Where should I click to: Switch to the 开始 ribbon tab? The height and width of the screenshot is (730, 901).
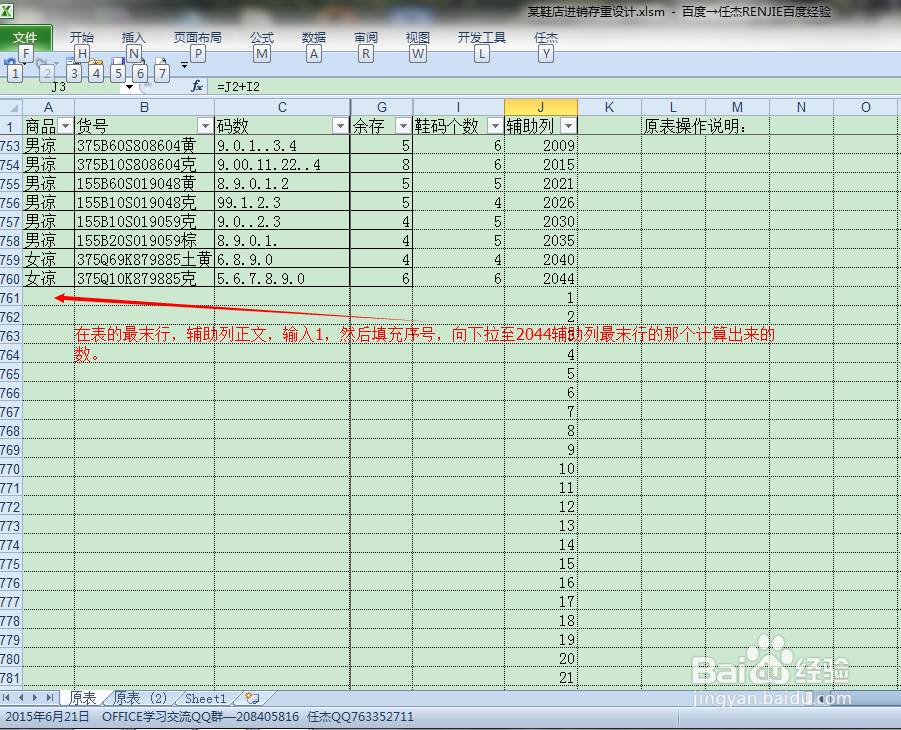82,38
